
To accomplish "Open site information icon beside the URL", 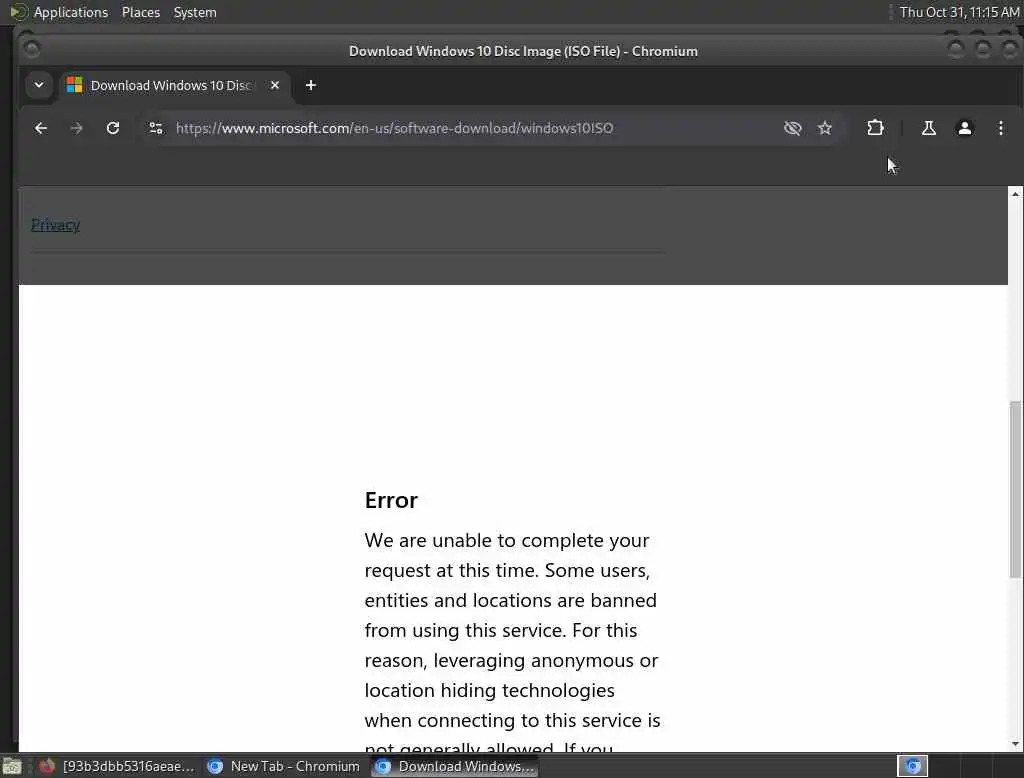I will tap(155, 128).
